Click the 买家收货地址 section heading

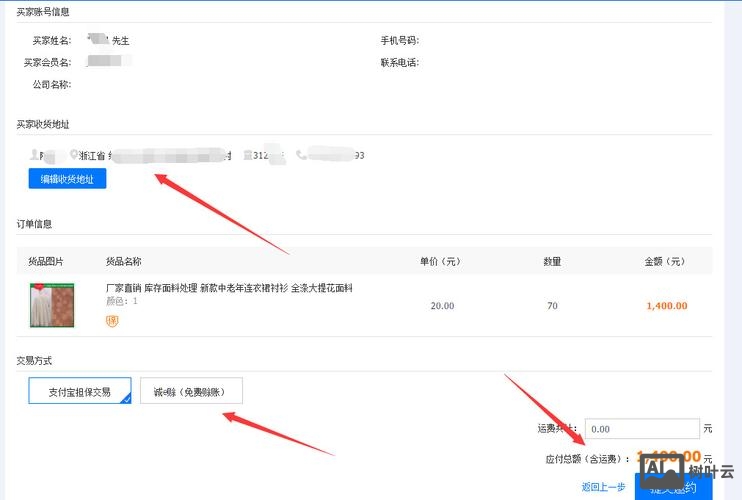click(x=42, y=124)
